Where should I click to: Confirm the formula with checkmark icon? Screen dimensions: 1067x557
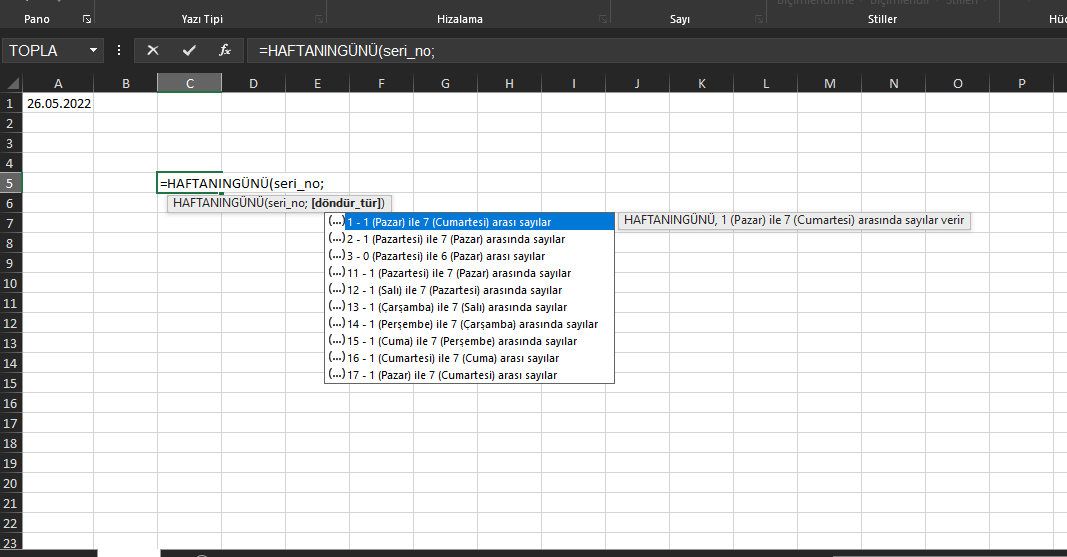coord(189,50)
